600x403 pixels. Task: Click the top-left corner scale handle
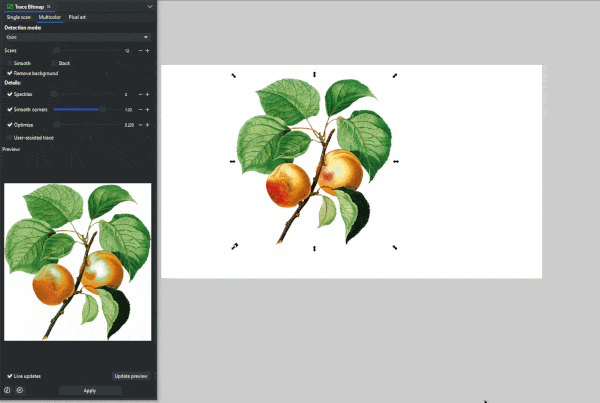[233, 76]
